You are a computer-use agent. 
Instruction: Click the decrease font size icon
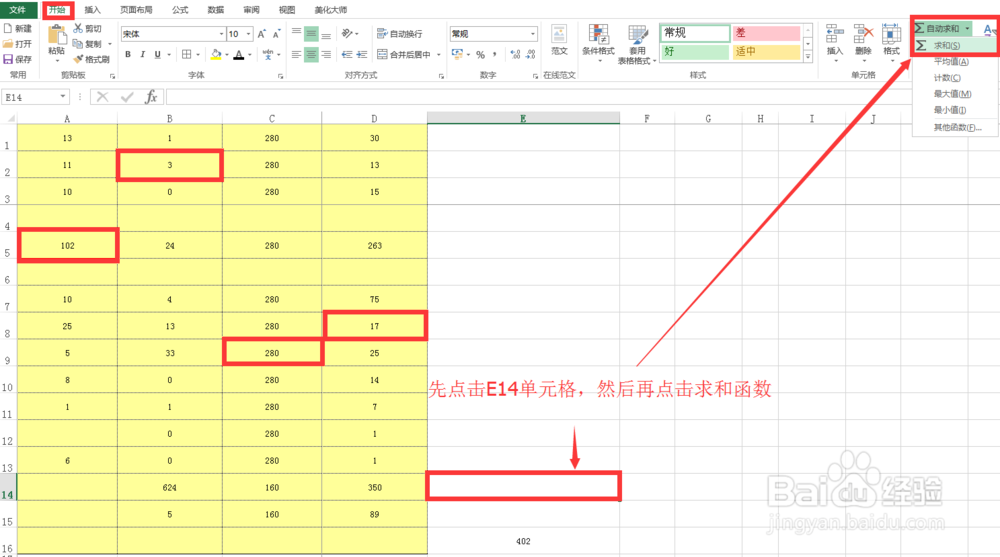[277, 34]
